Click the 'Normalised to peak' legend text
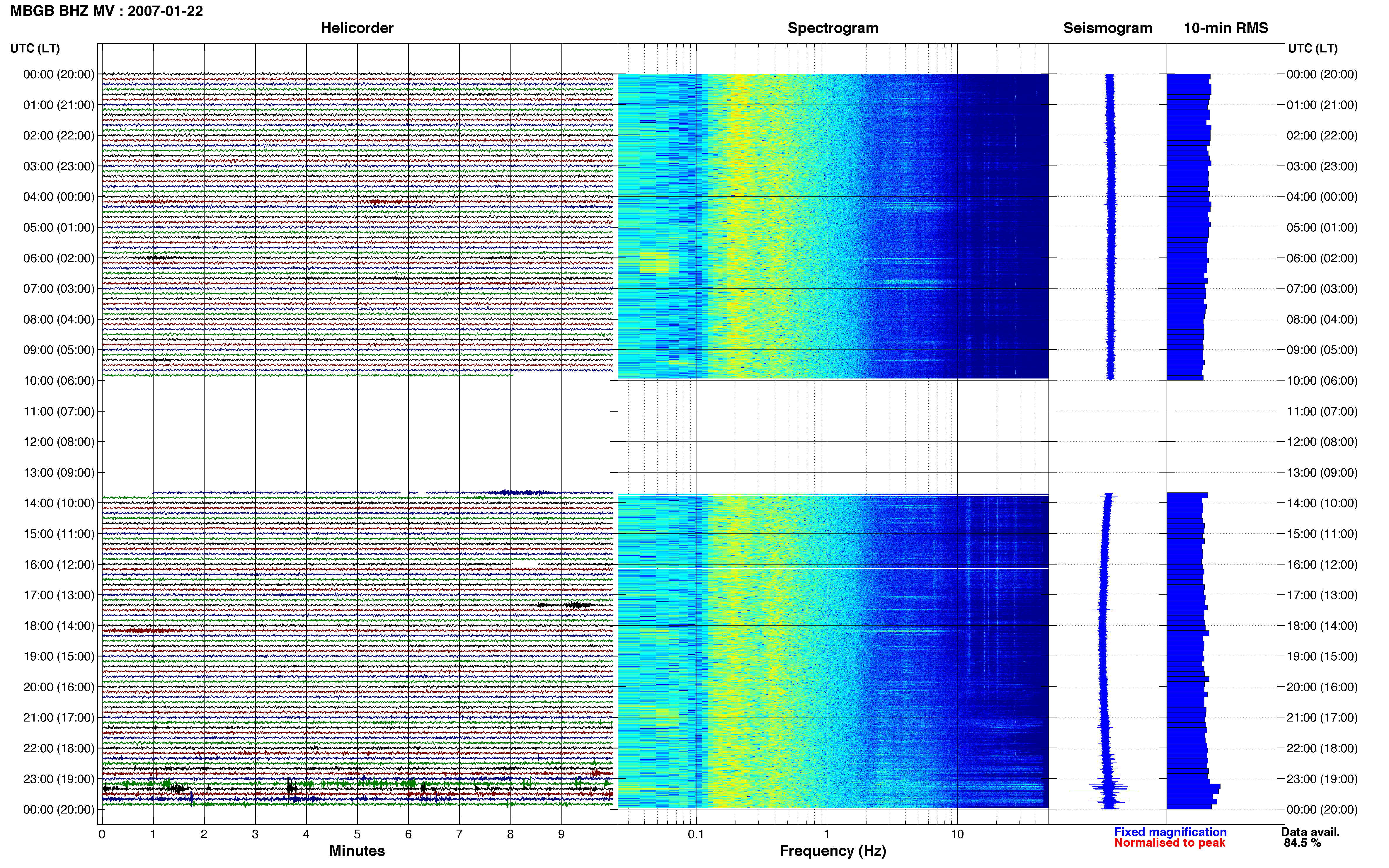The image size is (1389, 868). tap(1170, 843)
